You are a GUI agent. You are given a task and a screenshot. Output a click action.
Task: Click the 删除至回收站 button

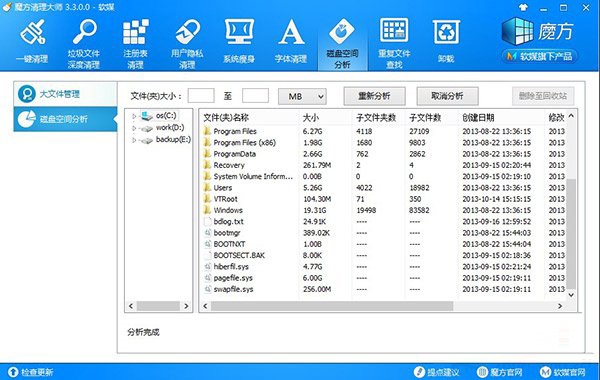click(x=543, y=96)
